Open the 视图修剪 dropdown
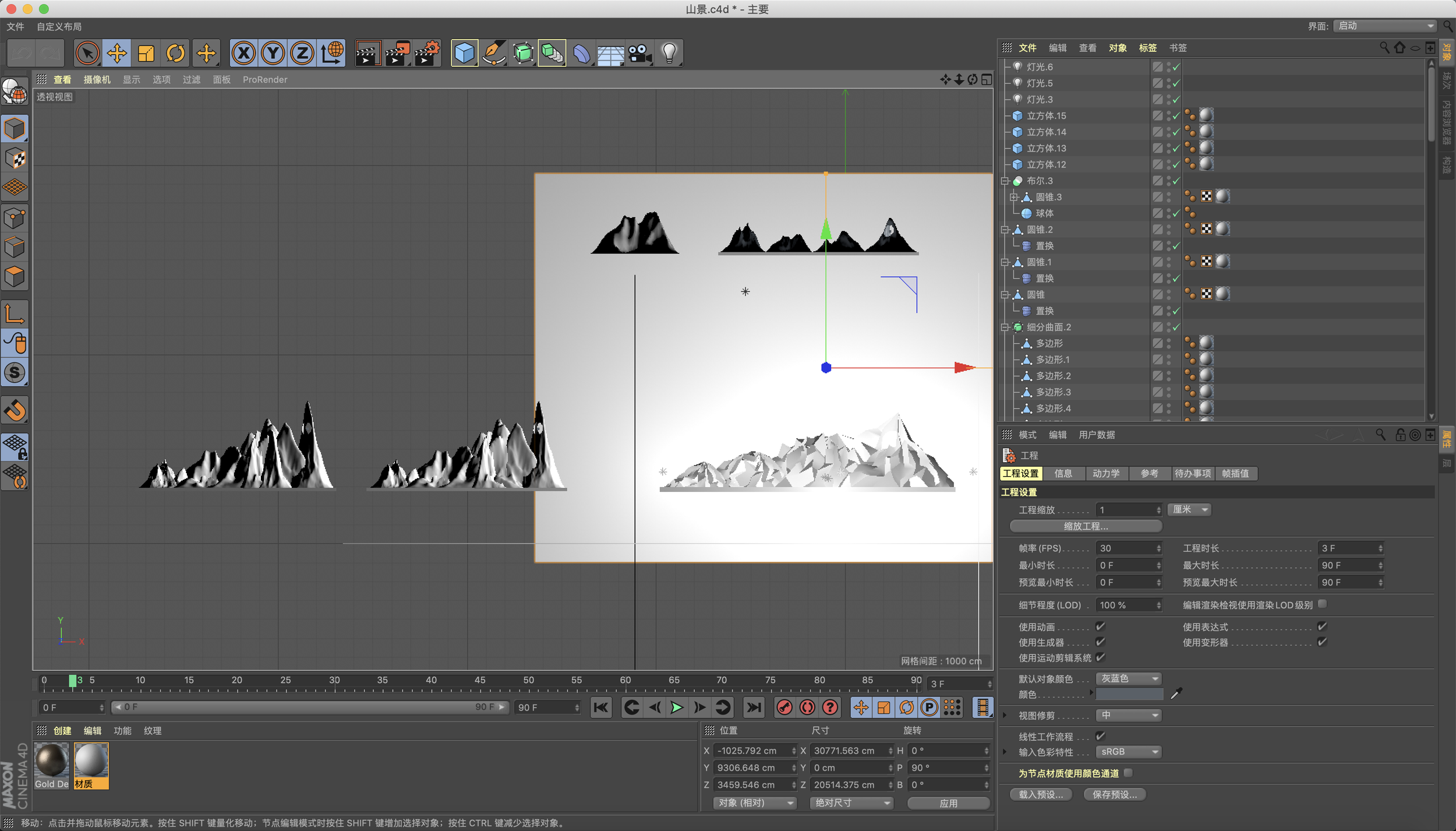This screenshot has height=831, width=1456. click(1129, 715)
